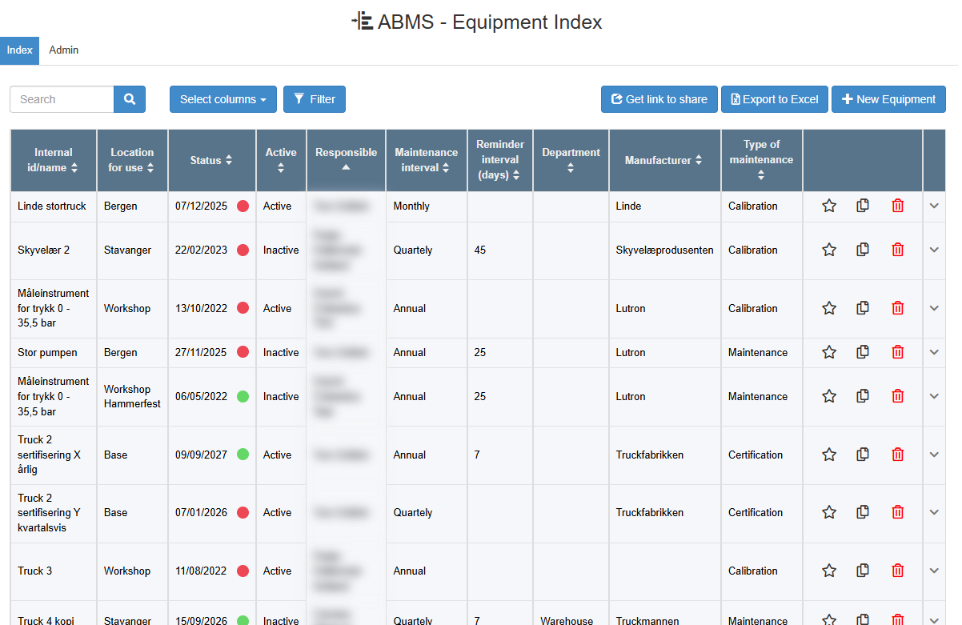
Task: Delete Truck 2 sertifisering Y kvartalsvis entry
Action: tap(898, 512)
